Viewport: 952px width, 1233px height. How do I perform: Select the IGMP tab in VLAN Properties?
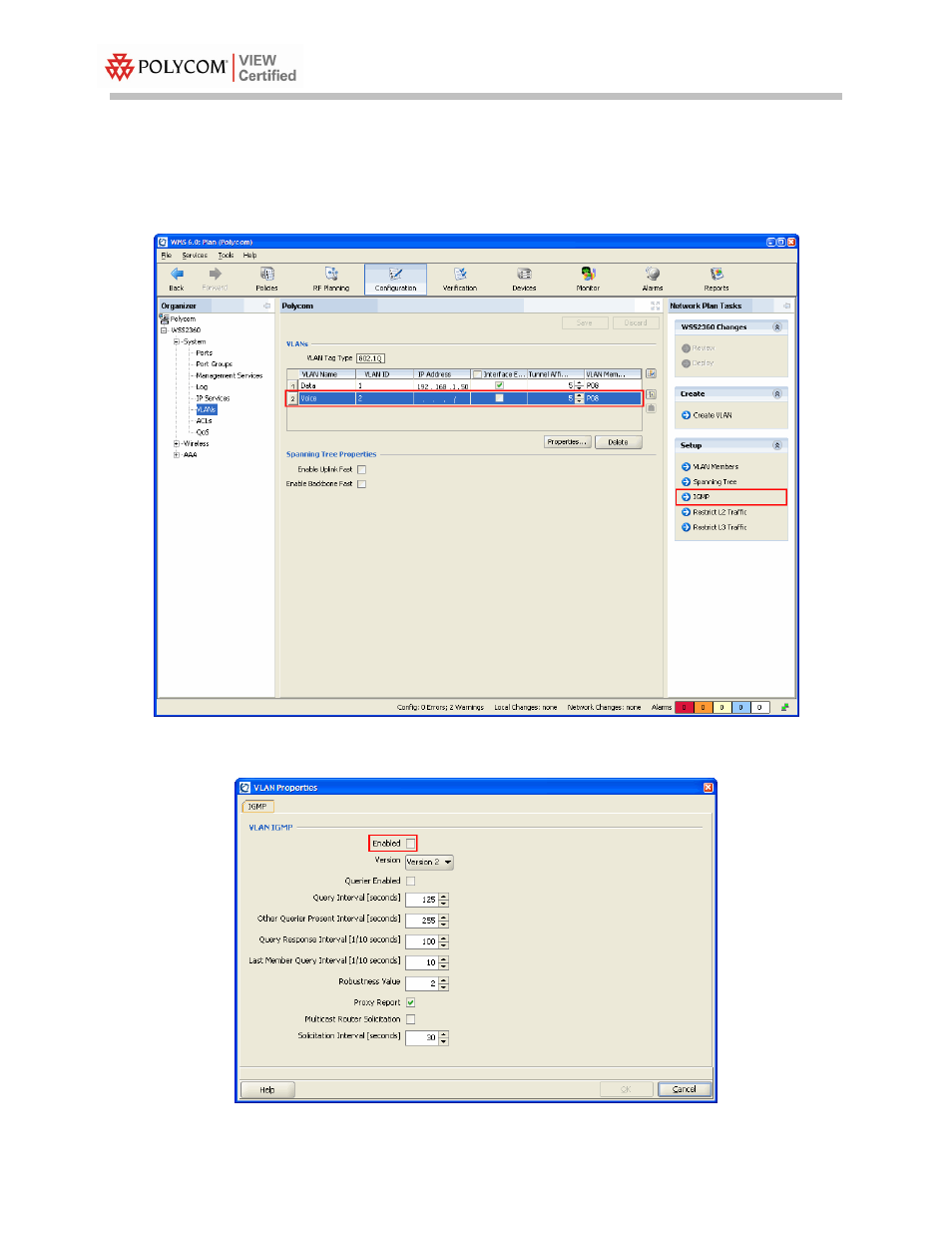[257, 807]
